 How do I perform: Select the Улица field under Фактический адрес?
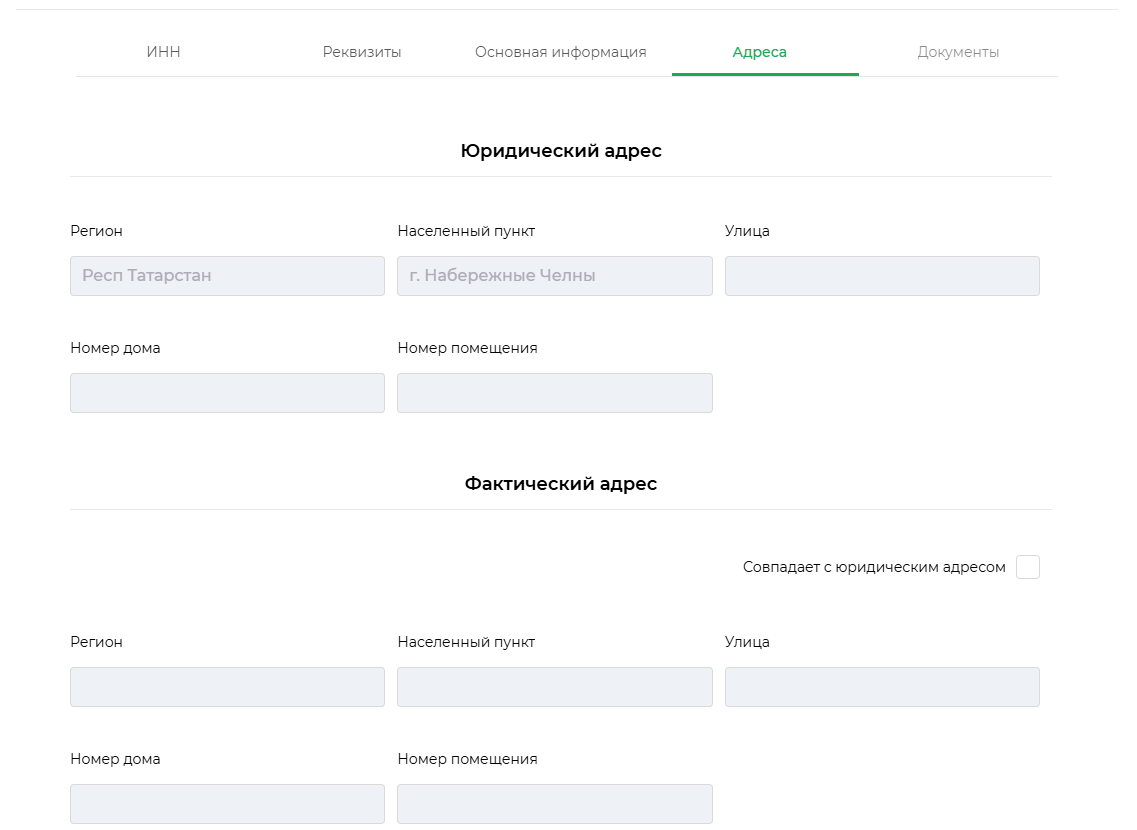(882, 686)
